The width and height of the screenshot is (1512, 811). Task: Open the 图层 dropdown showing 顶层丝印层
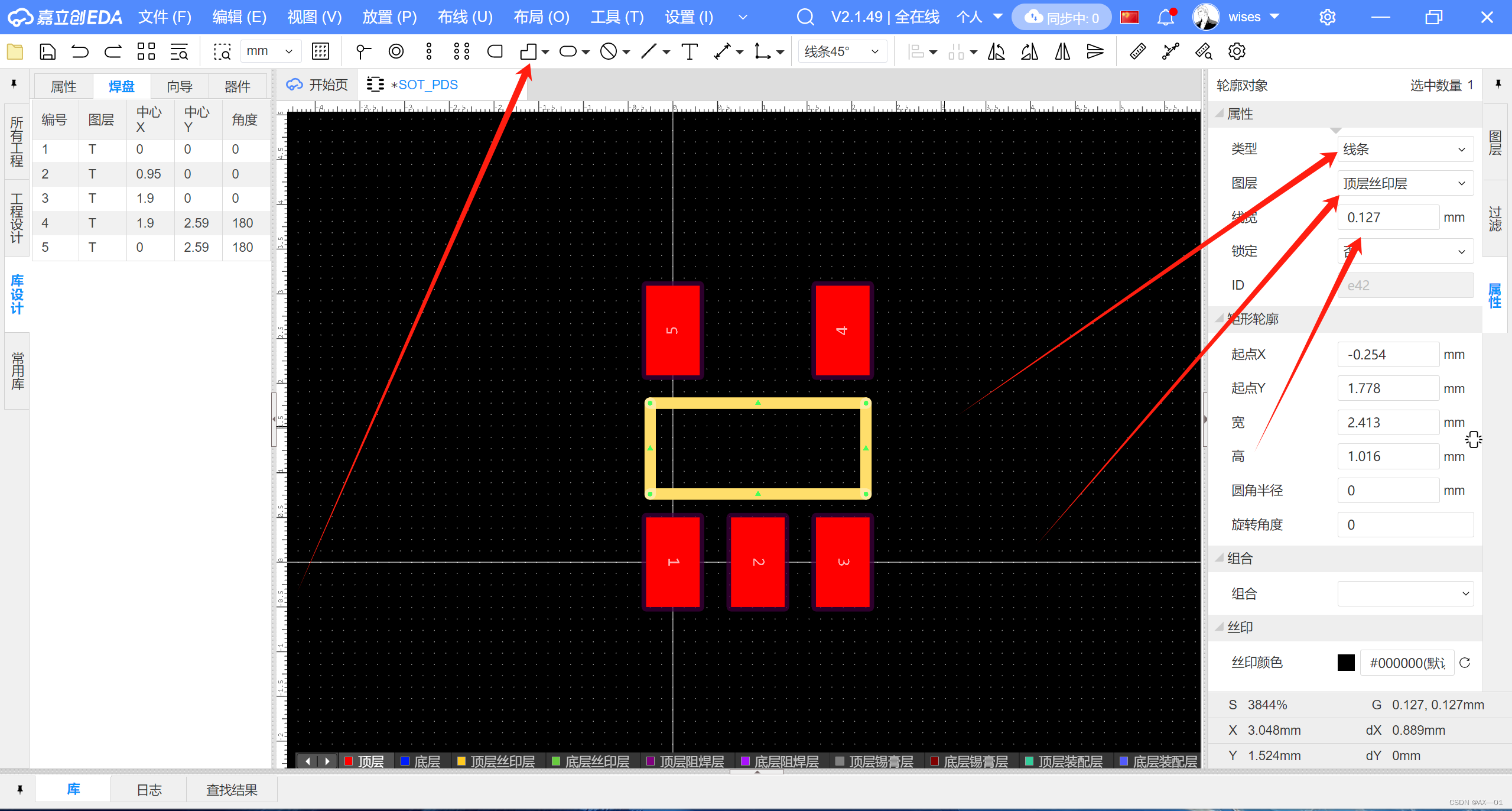(1404, 183)
